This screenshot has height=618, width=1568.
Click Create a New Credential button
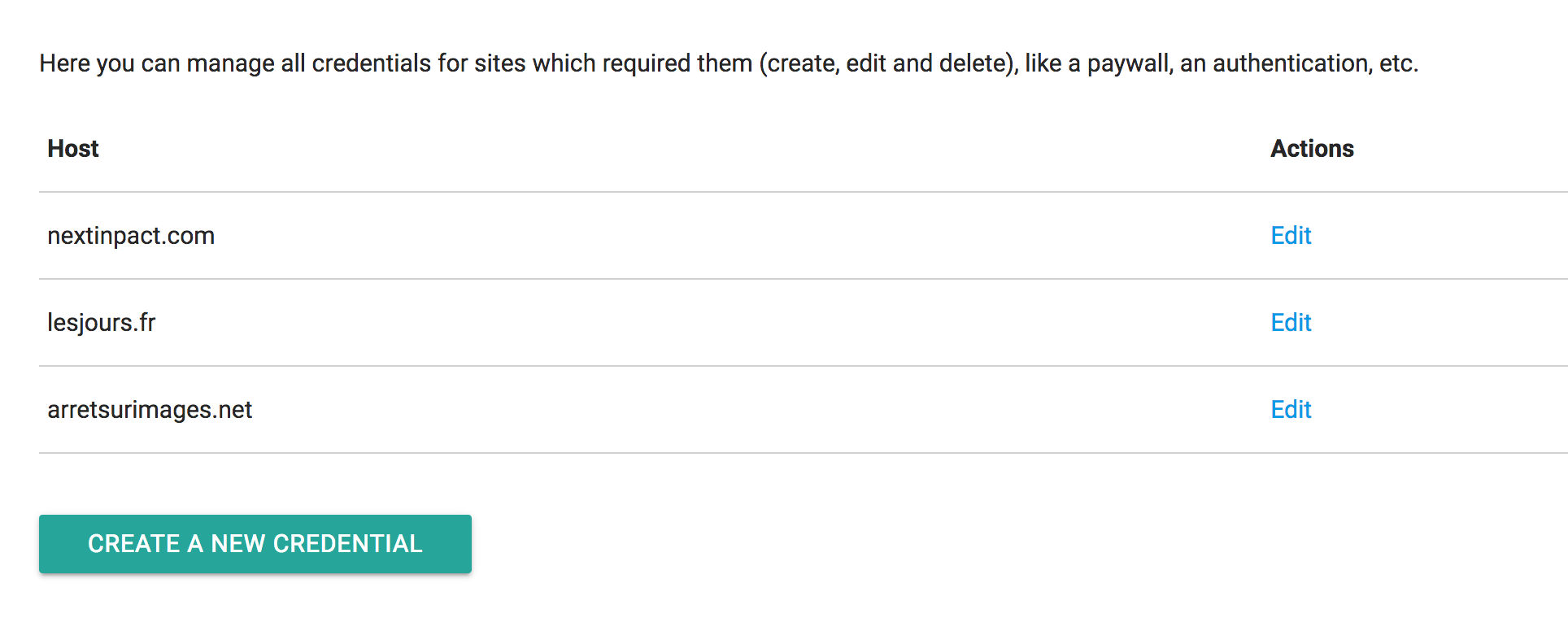255,544
